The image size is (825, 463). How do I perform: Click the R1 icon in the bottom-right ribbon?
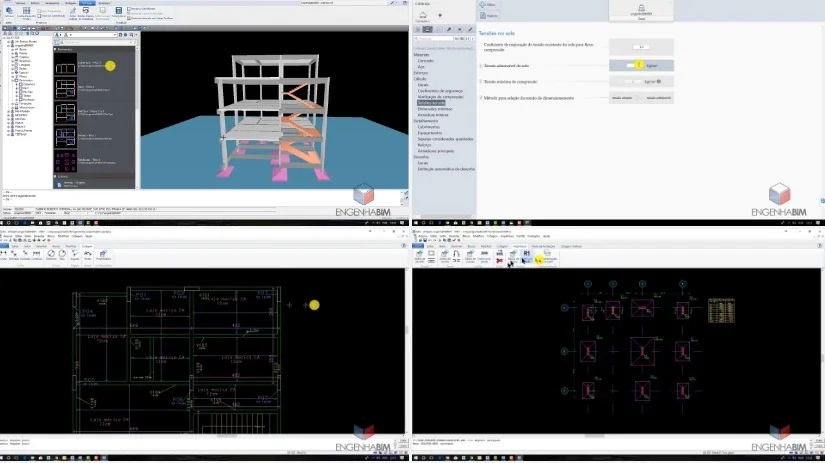(x=527, y=254)
